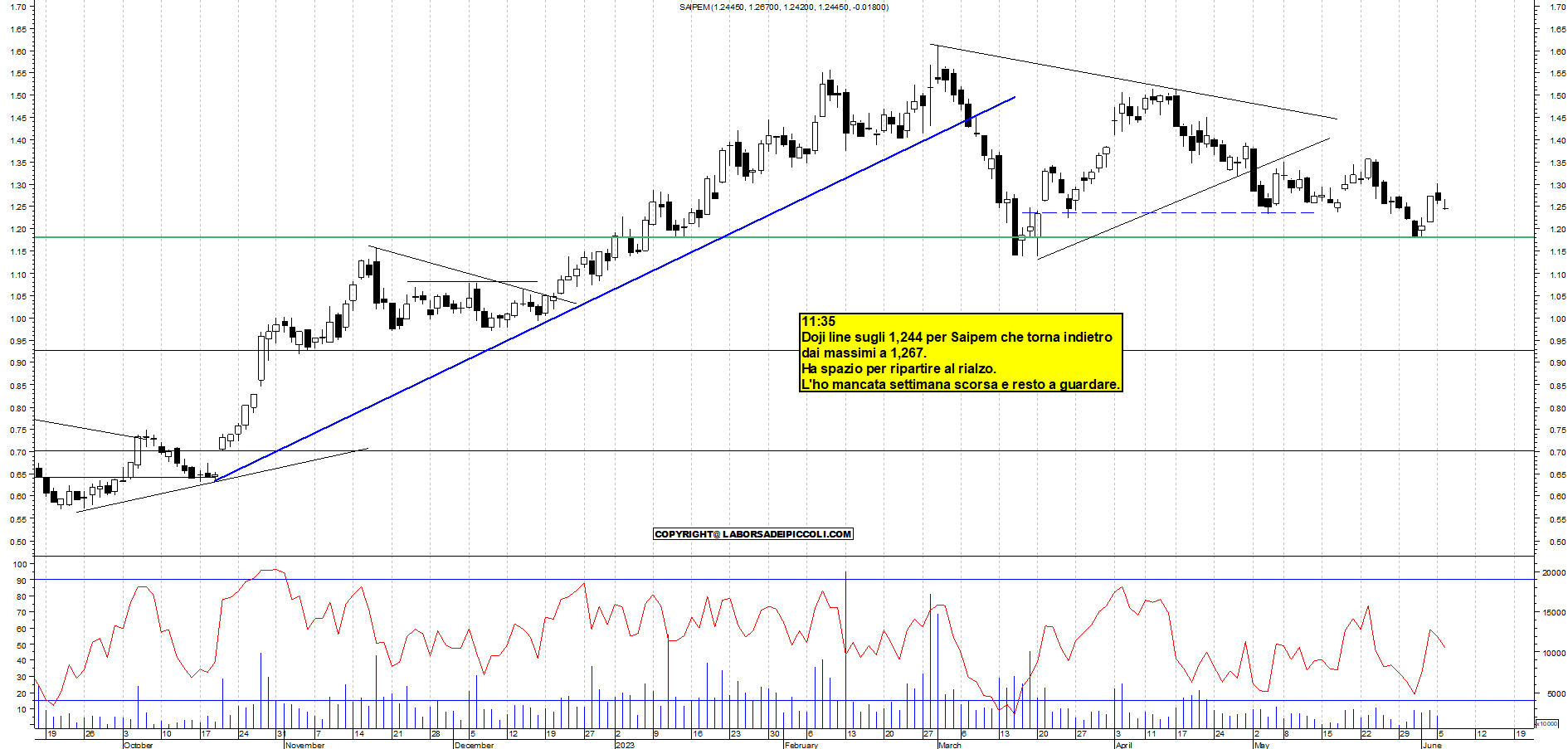Click the 'October' month label
Viewport: 1568px width, 749px height.
(x=138, y=745)
